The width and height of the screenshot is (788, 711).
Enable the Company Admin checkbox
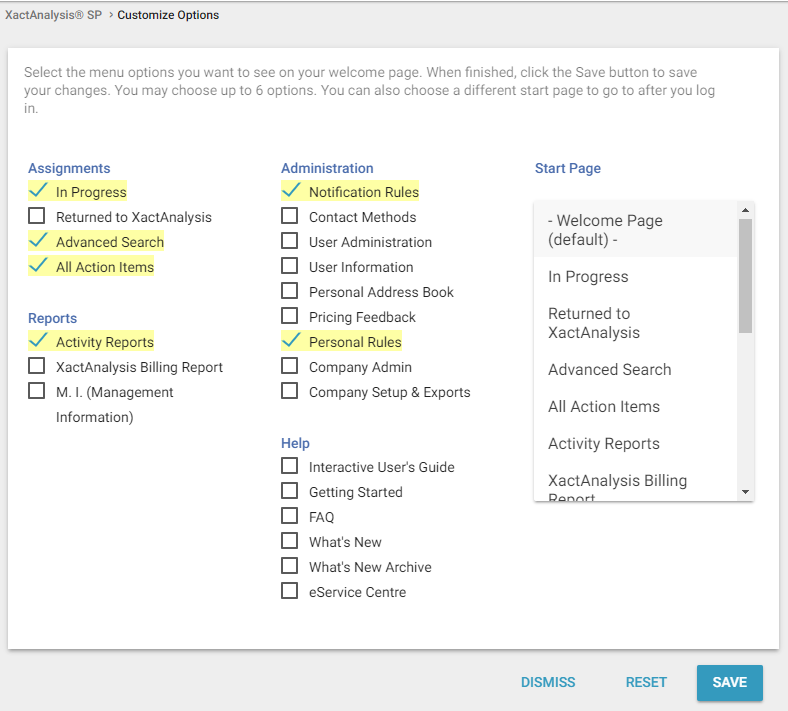tap(290, 366)
